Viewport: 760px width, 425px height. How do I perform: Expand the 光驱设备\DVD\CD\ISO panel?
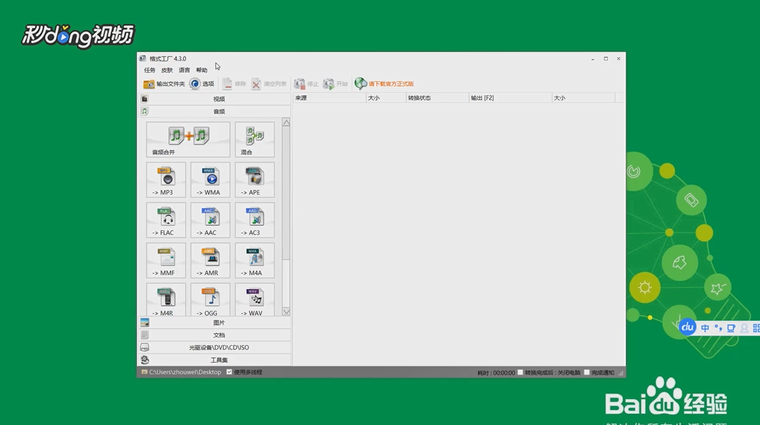coord(215,347)
